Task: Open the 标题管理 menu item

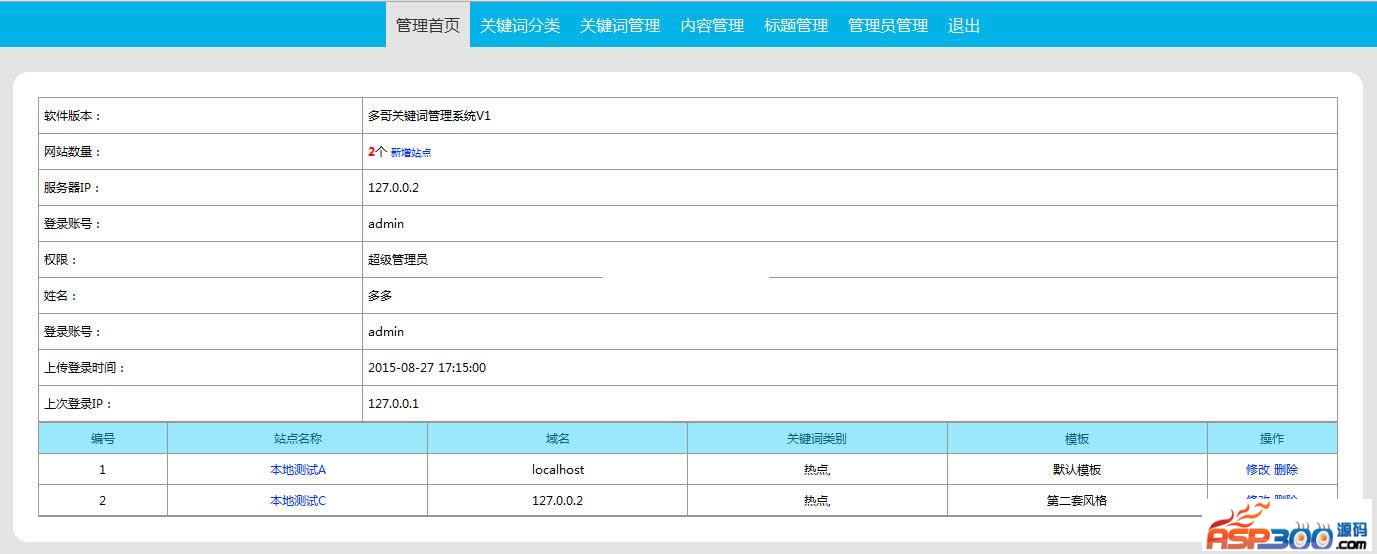Action: click(796, 25)
